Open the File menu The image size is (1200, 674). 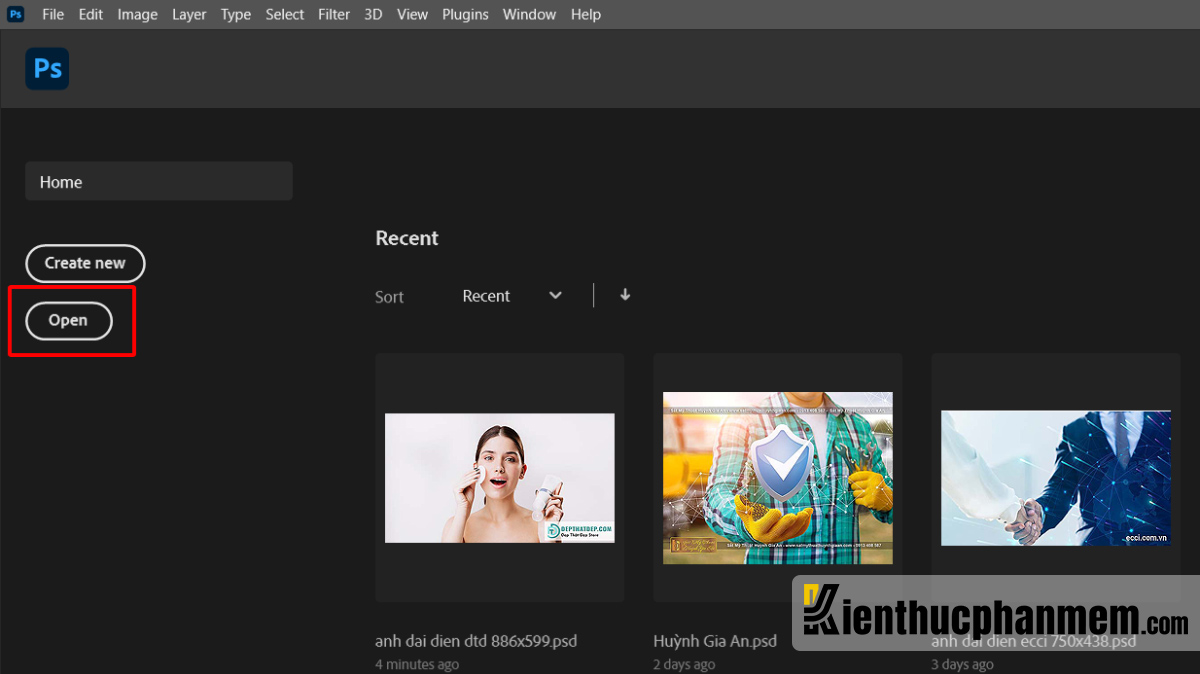coord(53,14)
